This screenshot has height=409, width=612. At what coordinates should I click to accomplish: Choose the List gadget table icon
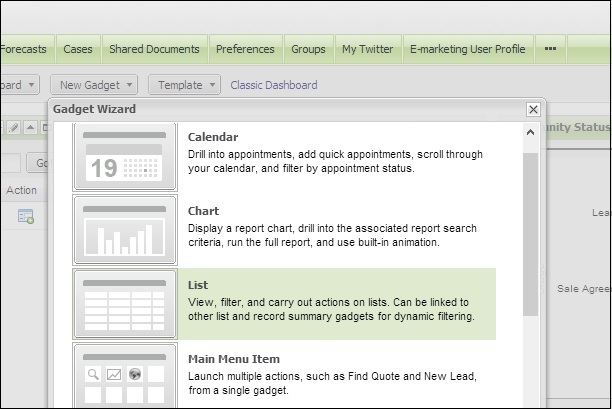tap(125, 304)
